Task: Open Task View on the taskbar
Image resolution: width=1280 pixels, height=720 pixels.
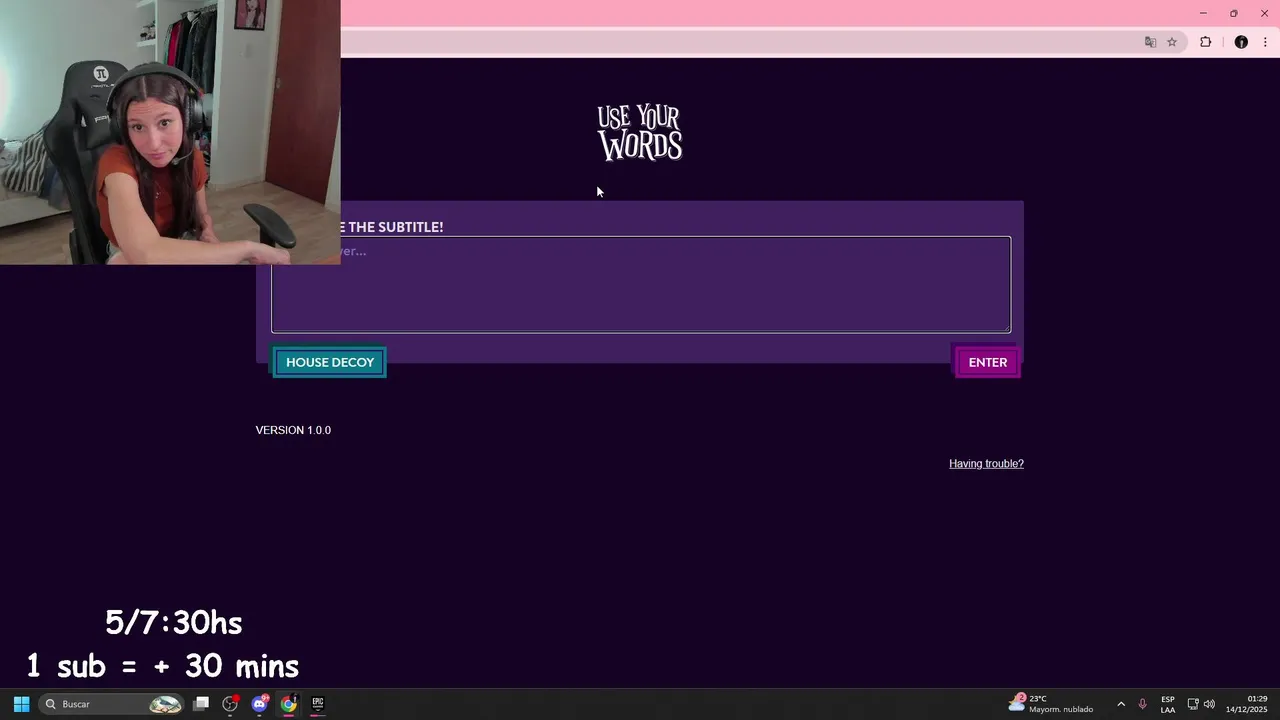Action: 201,704
